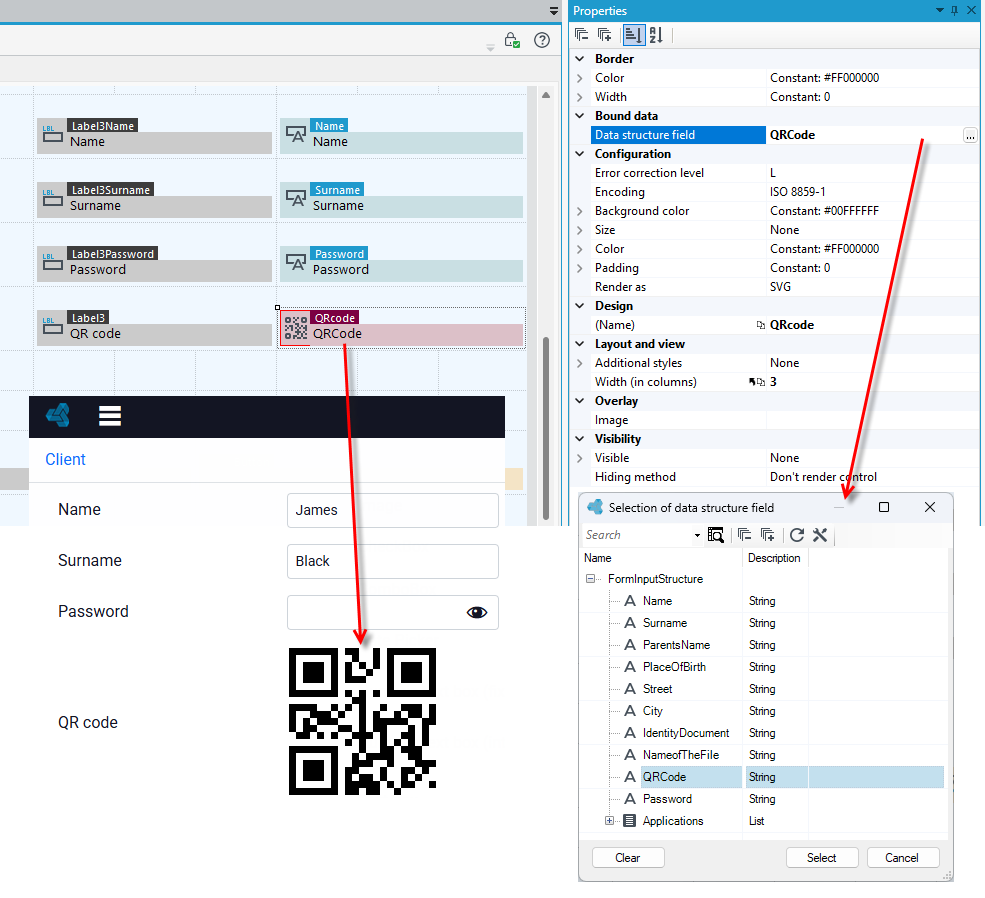
Task: Expand all nodes in the selection dialog
Action: [x=767, y=535]
